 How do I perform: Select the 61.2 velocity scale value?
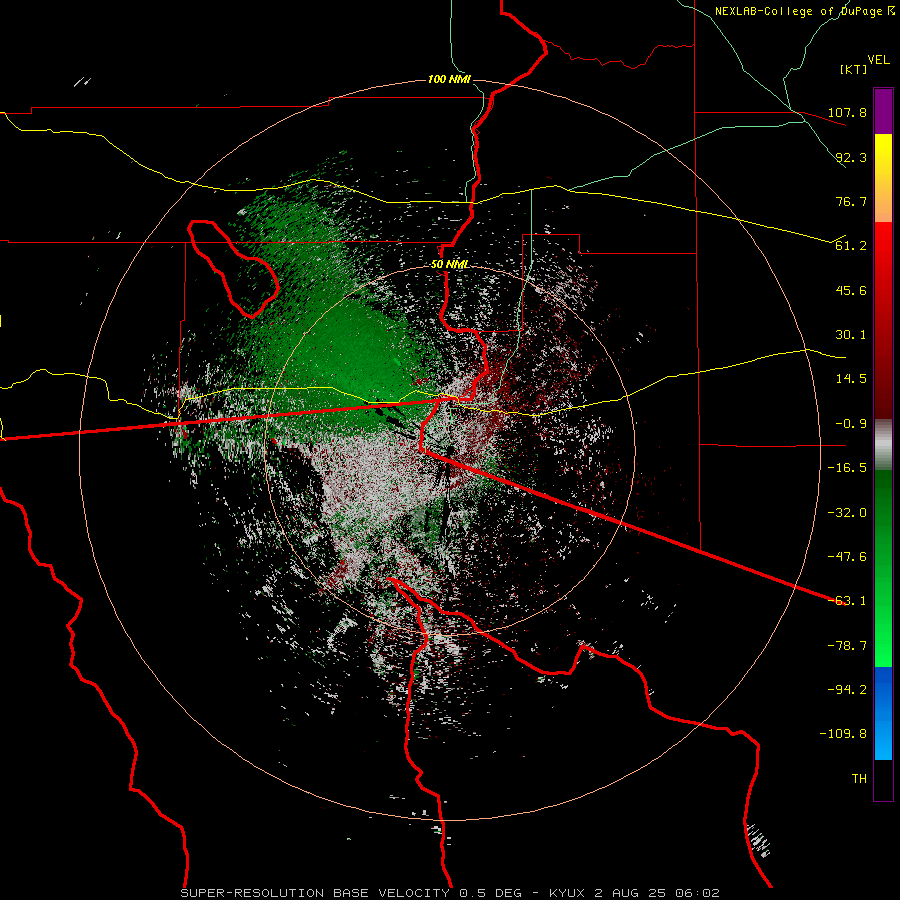(x=851, y=246)
